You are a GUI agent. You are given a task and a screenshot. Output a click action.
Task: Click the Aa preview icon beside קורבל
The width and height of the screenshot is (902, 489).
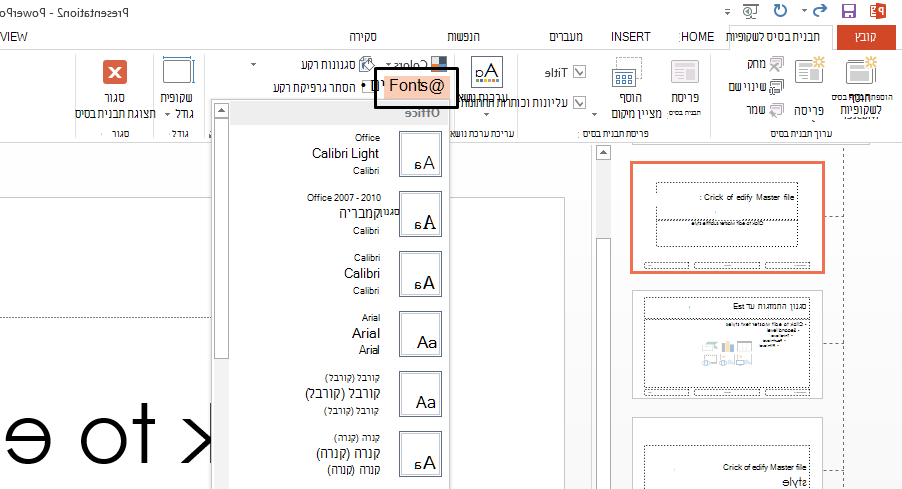pyautogui.click(x=421, y=394)
